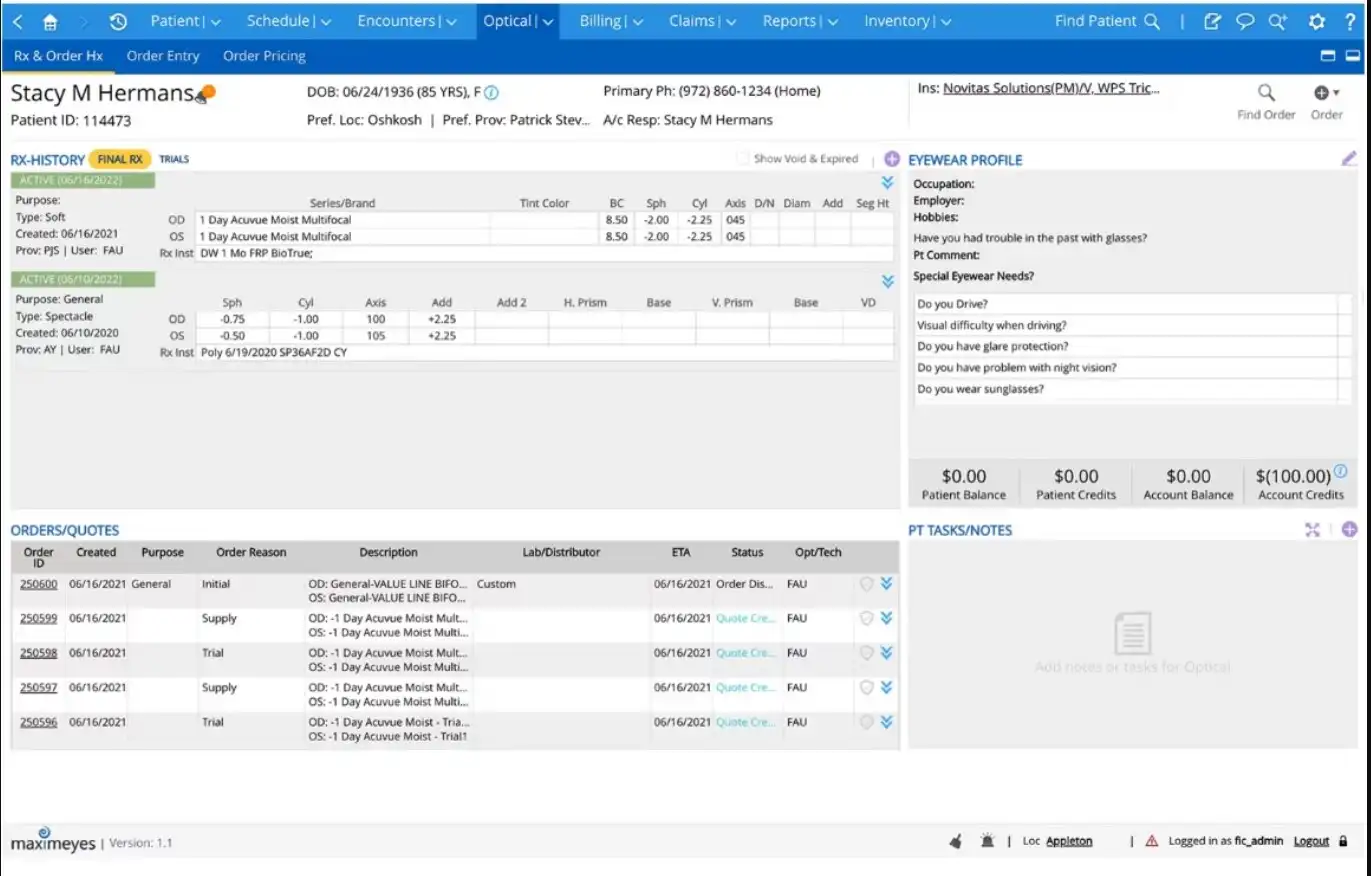Click the Logout link
1371x876 pixels.
coord(1310,840)
